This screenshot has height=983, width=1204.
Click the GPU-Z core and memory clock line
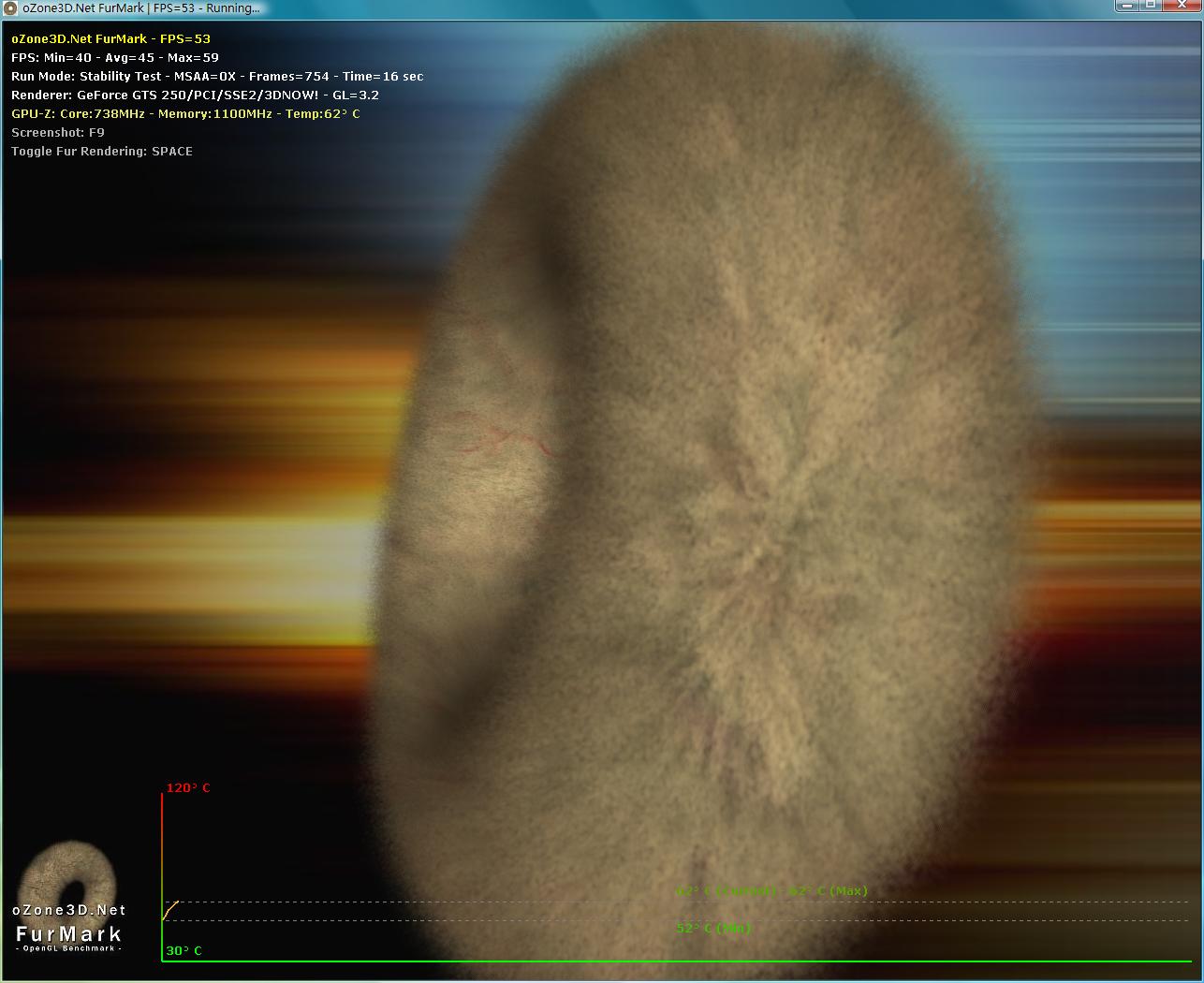[x=185, y=113]
